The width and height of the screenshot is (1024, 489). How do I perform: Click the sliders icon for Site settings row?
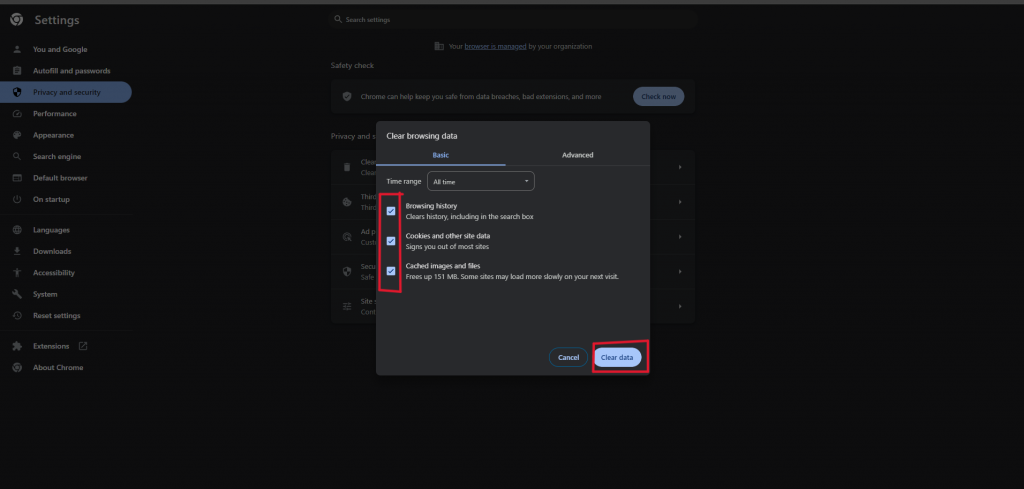pyautogui.click(x=347, y=306)
